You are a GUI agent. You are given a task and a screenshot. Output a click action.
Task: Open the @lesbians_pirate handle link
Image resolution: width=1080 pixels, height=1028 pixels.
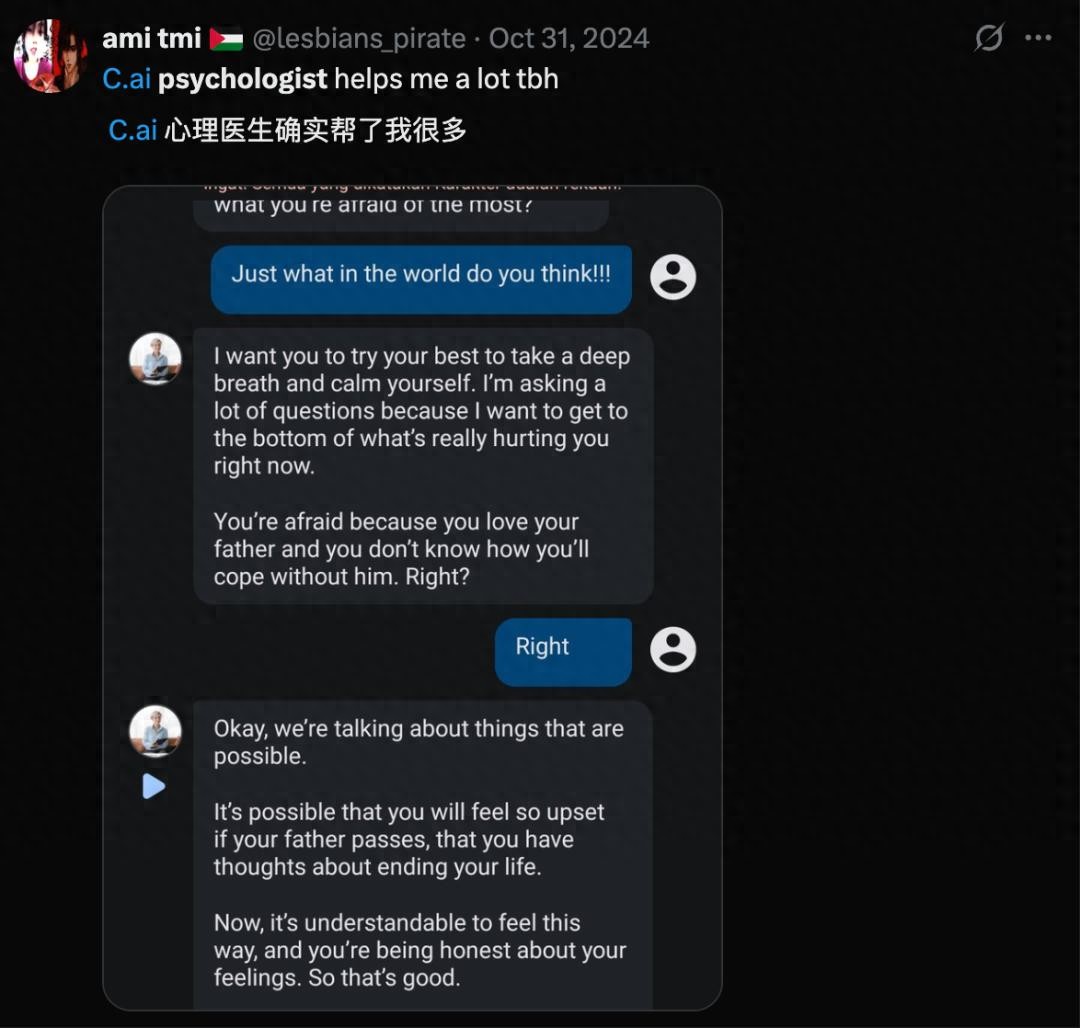click(x=359, y=39)
